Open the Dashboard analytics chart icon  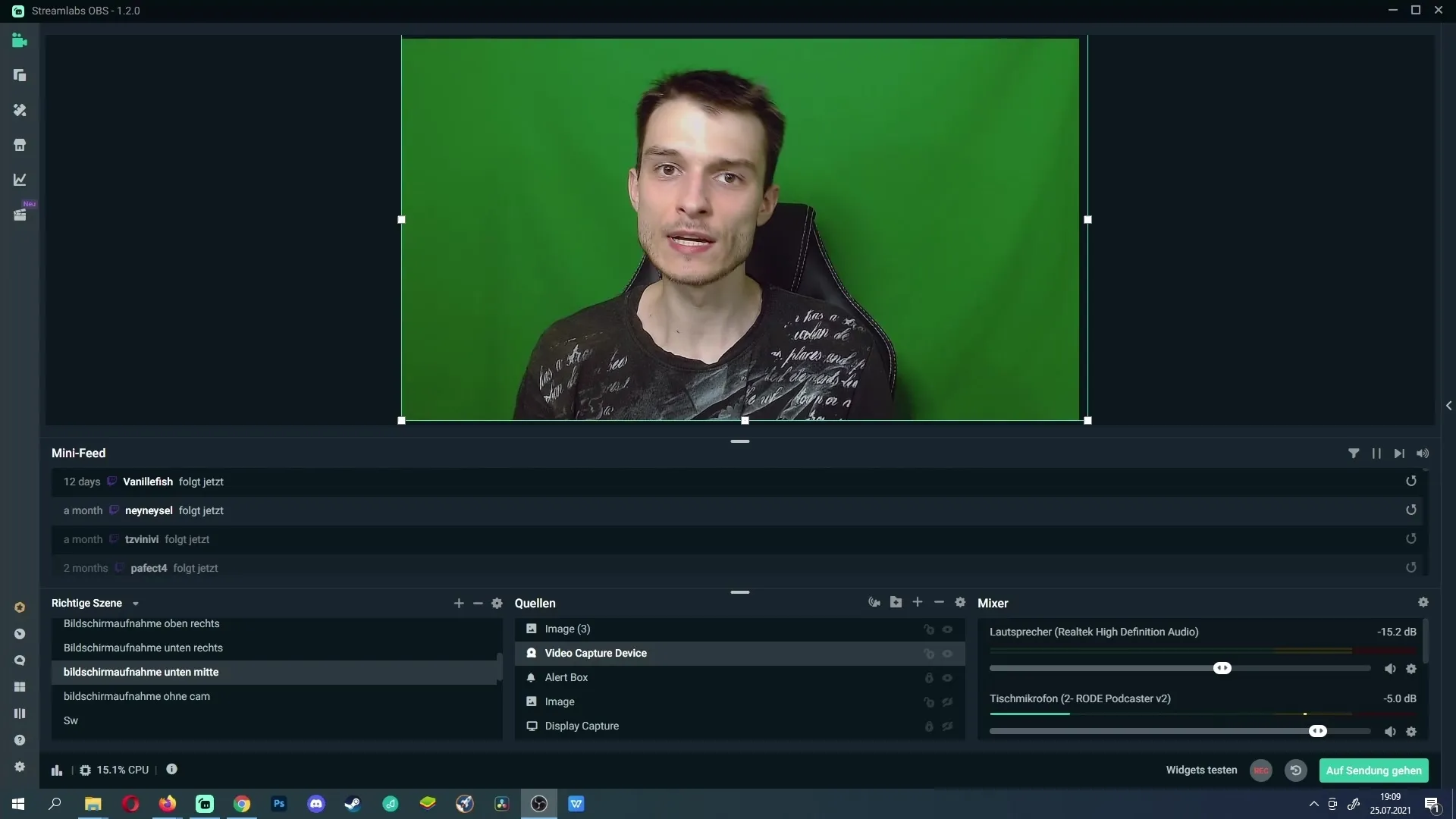[20, 180]
